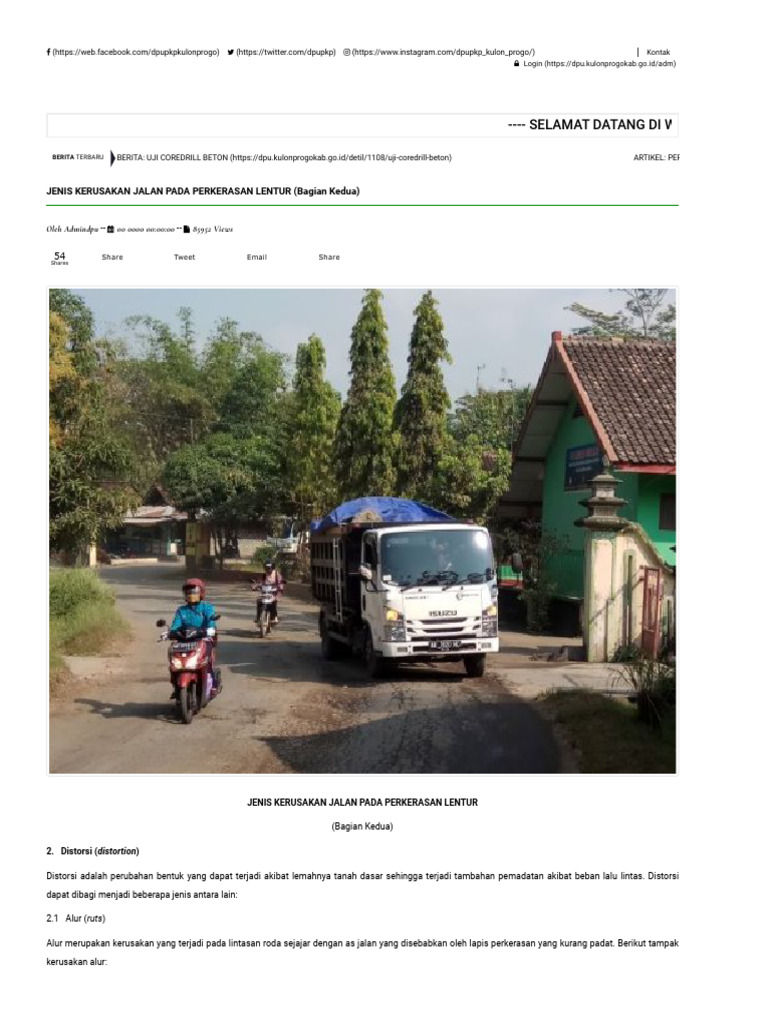Click the lock icon beside Login
The image size is (768, 1024).
coord(517,64)
